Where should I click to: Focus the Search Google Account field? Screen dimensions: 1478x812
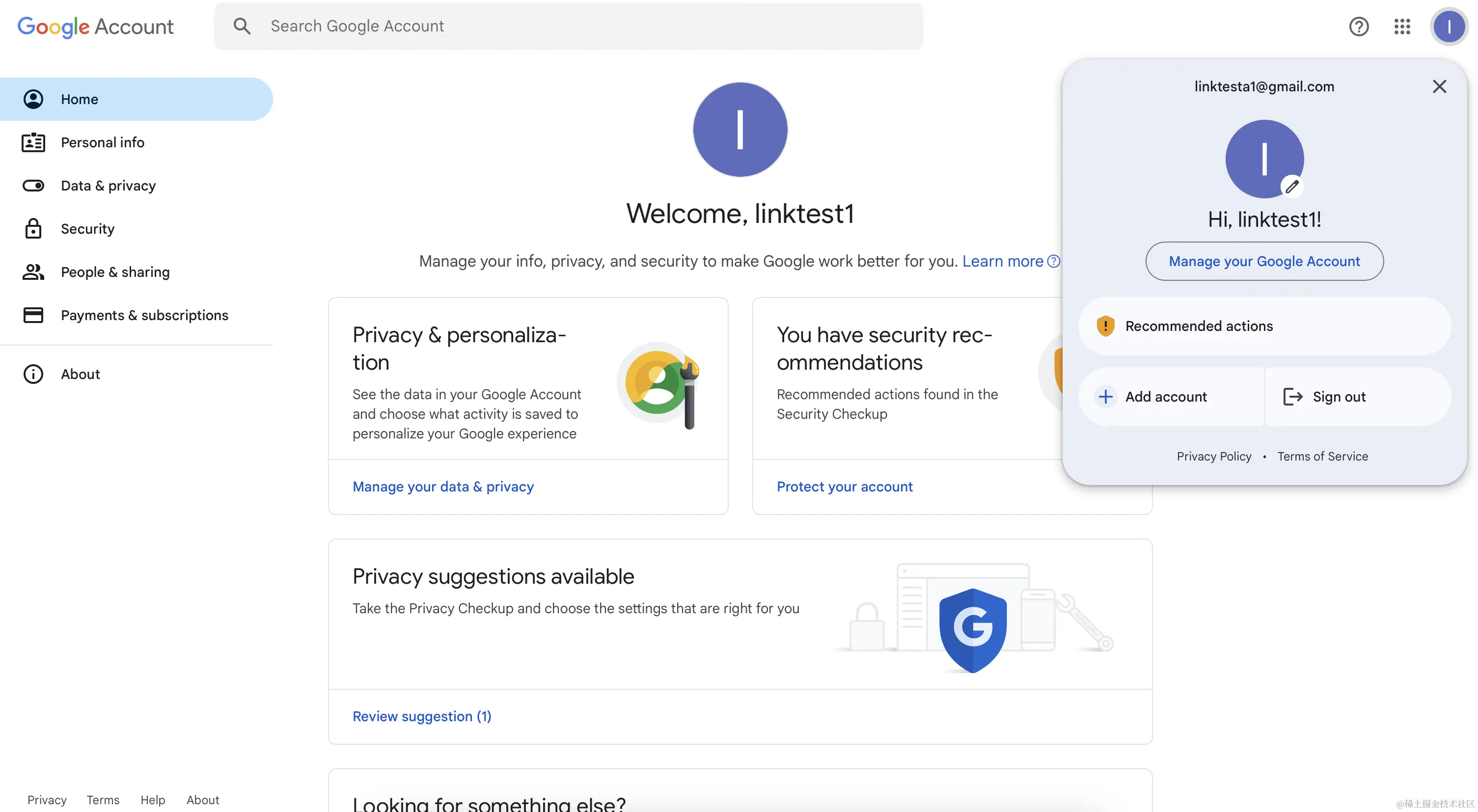point(574,27)
